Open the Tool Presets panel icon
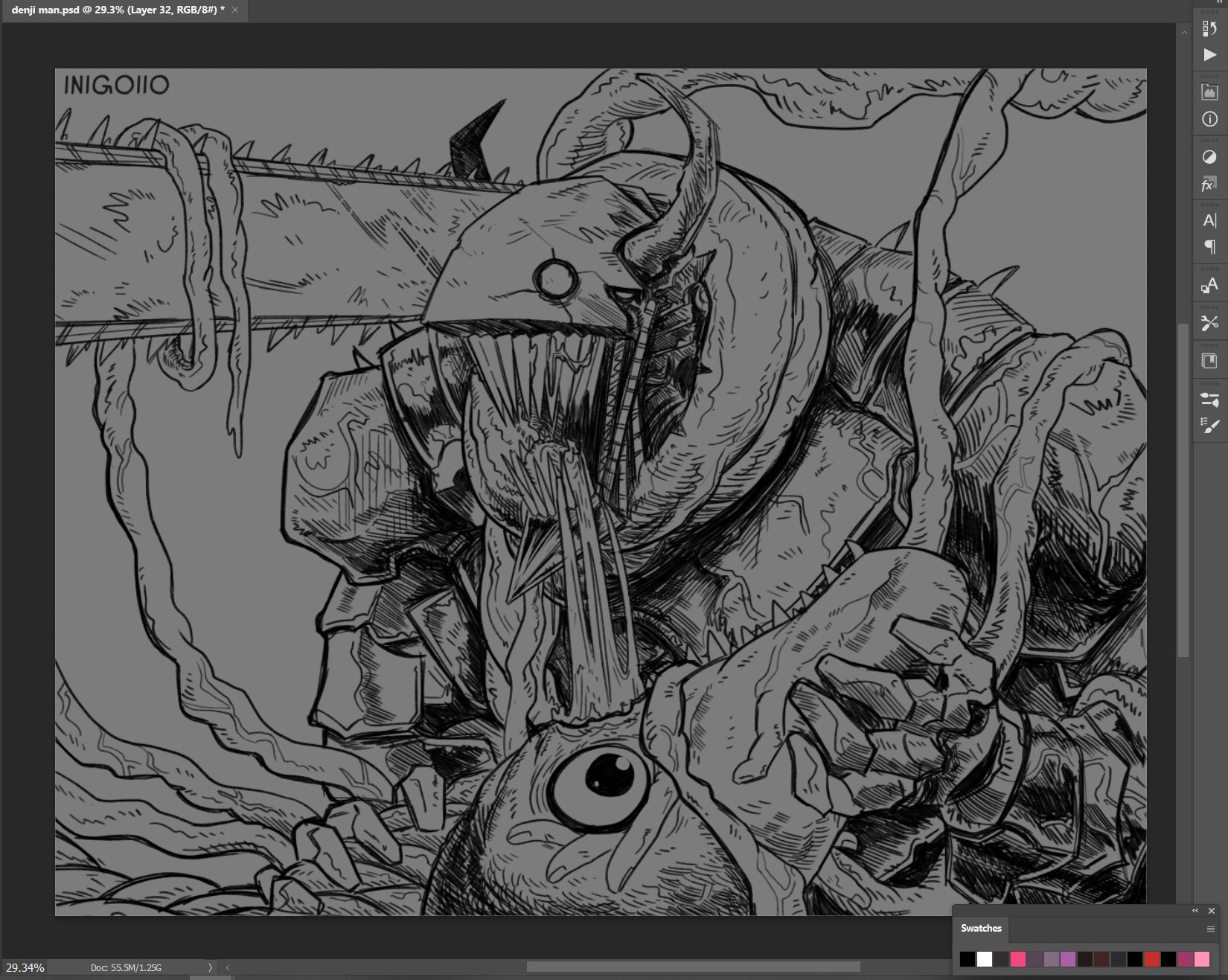 click(x=1209, y=323)
